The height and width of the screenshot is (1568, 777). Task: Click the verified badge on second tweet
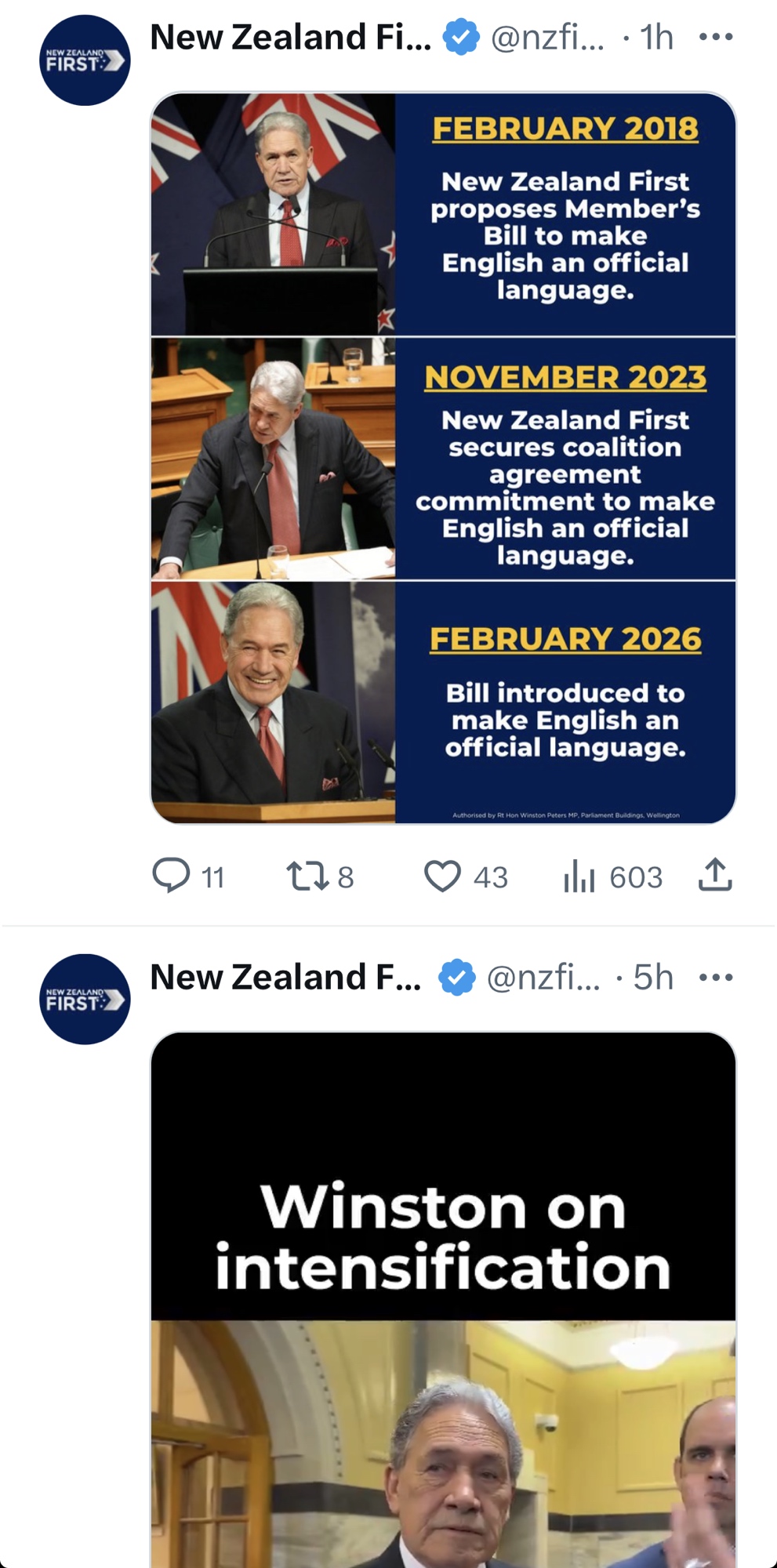pyautogui.click(x=456, y=977)
